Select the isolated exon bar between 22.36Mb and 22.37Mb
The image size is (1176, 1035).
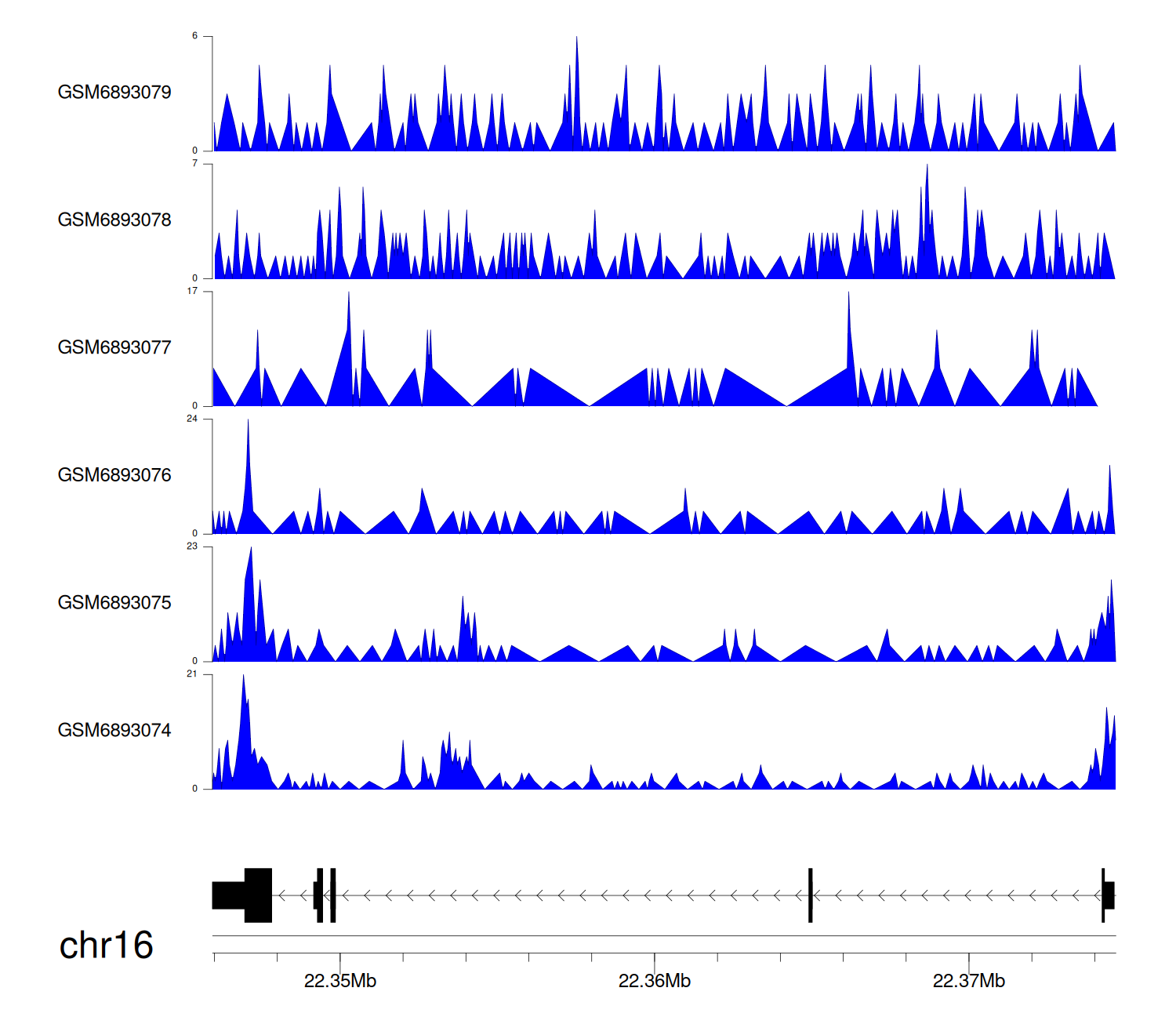point(811,895)
